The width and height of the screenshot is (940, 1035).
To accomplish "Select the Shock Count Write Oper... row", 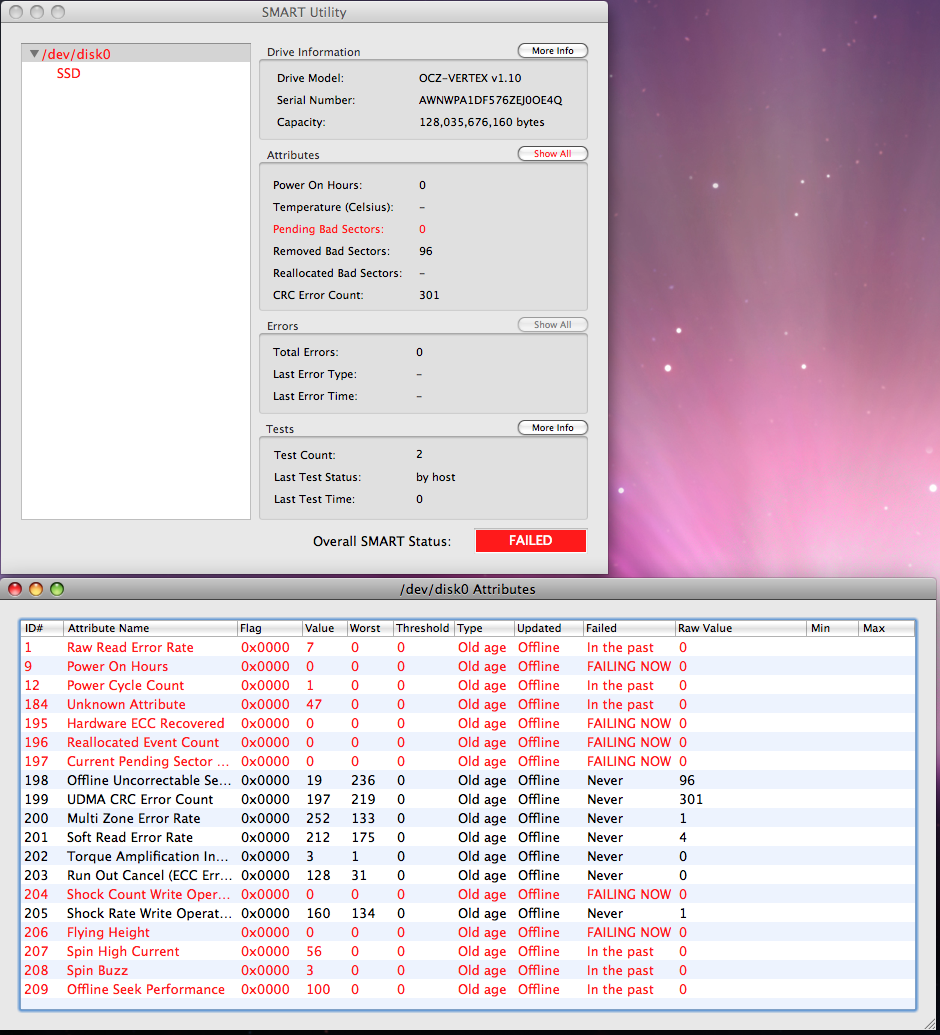I will point(468,894).
